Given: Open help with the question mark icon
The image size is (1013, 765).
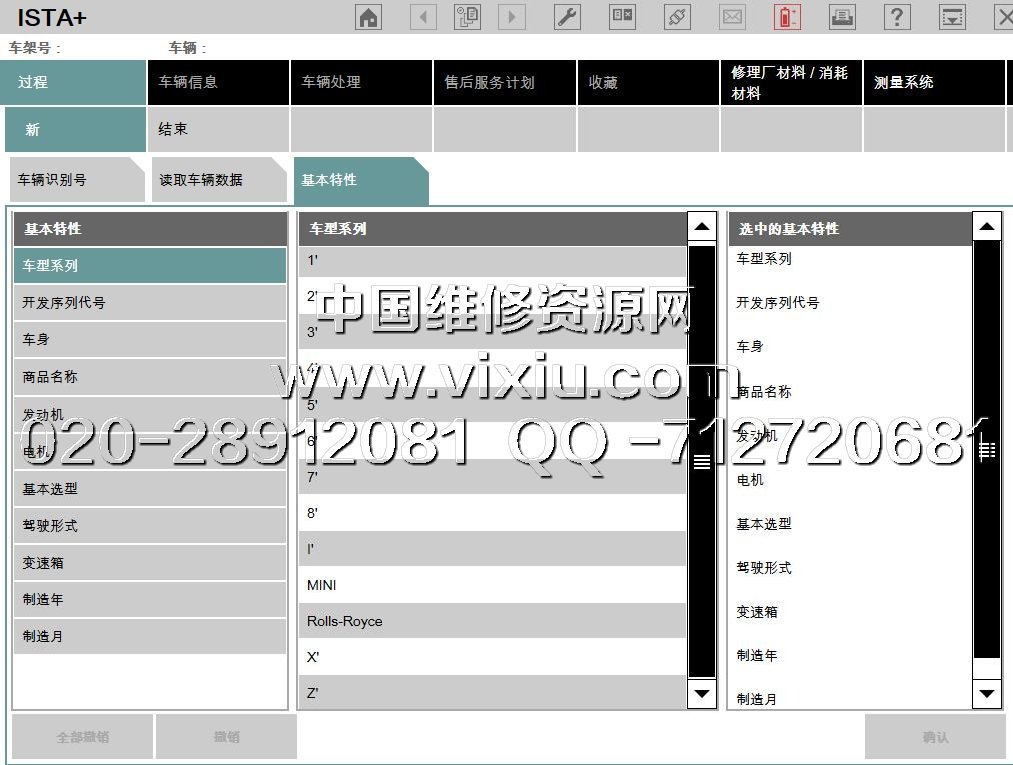Looking at the screenshot, I should [x=897, y=17].
